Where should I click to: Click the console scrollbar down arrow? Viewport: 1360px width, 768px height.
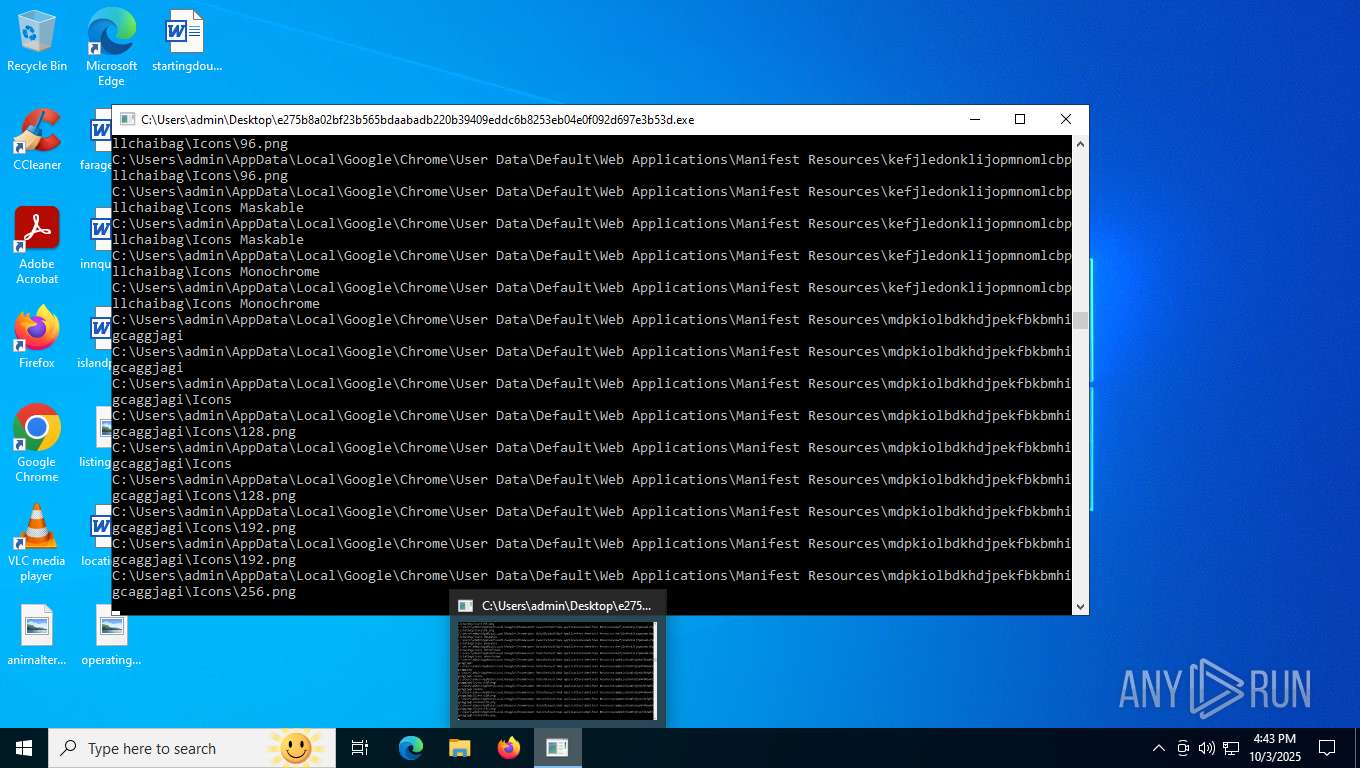tap(1080, 606)
